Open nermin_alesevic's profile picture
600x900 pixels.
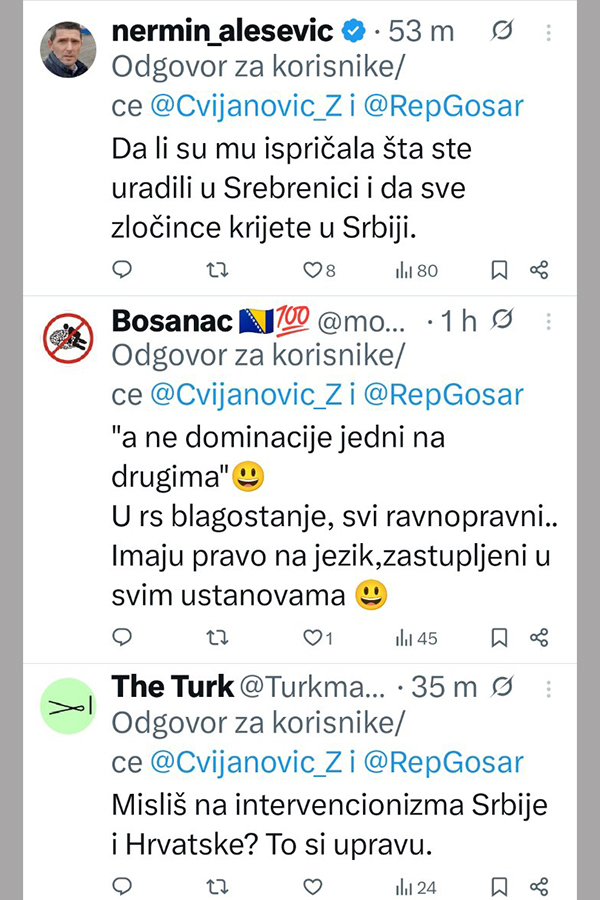coord(69,49)
